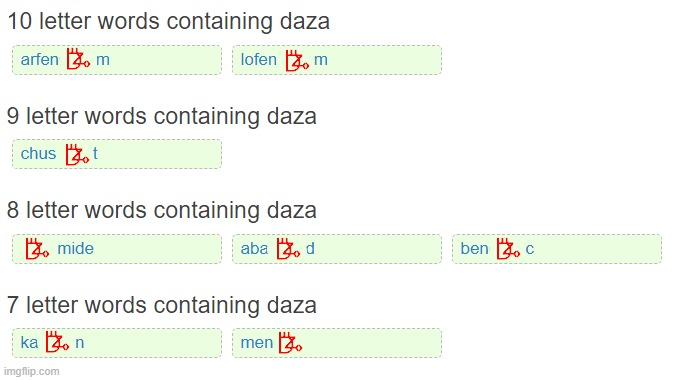The image size is (680, 380).
Task: Open the word link starting with arfen
Action: click(65, 59)
